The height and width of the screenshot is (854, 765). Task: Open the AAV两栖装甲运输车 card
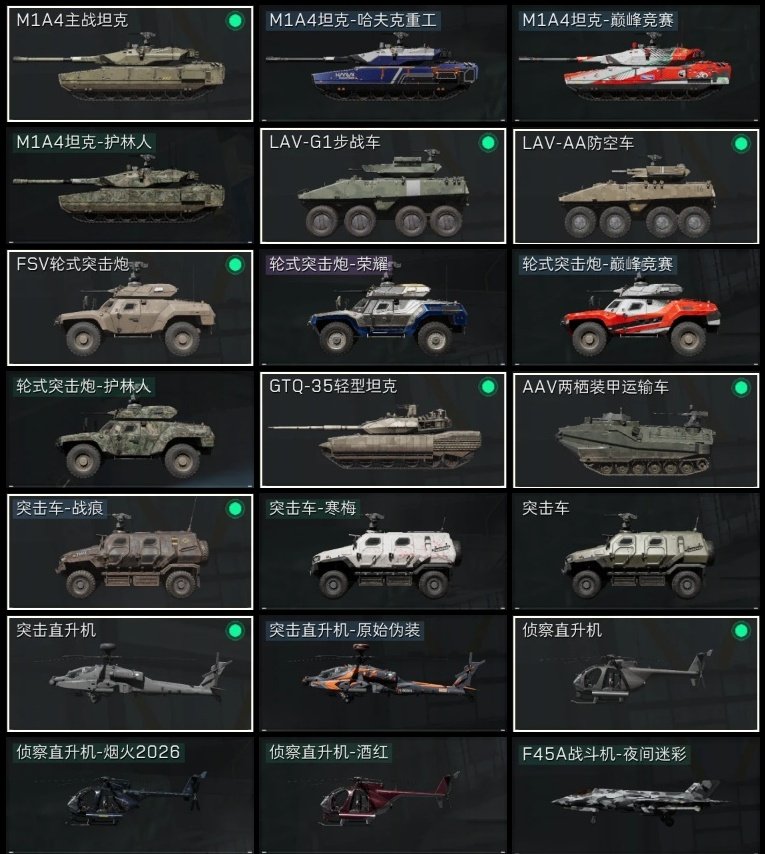pyautogui.click(x=636, y=430)
